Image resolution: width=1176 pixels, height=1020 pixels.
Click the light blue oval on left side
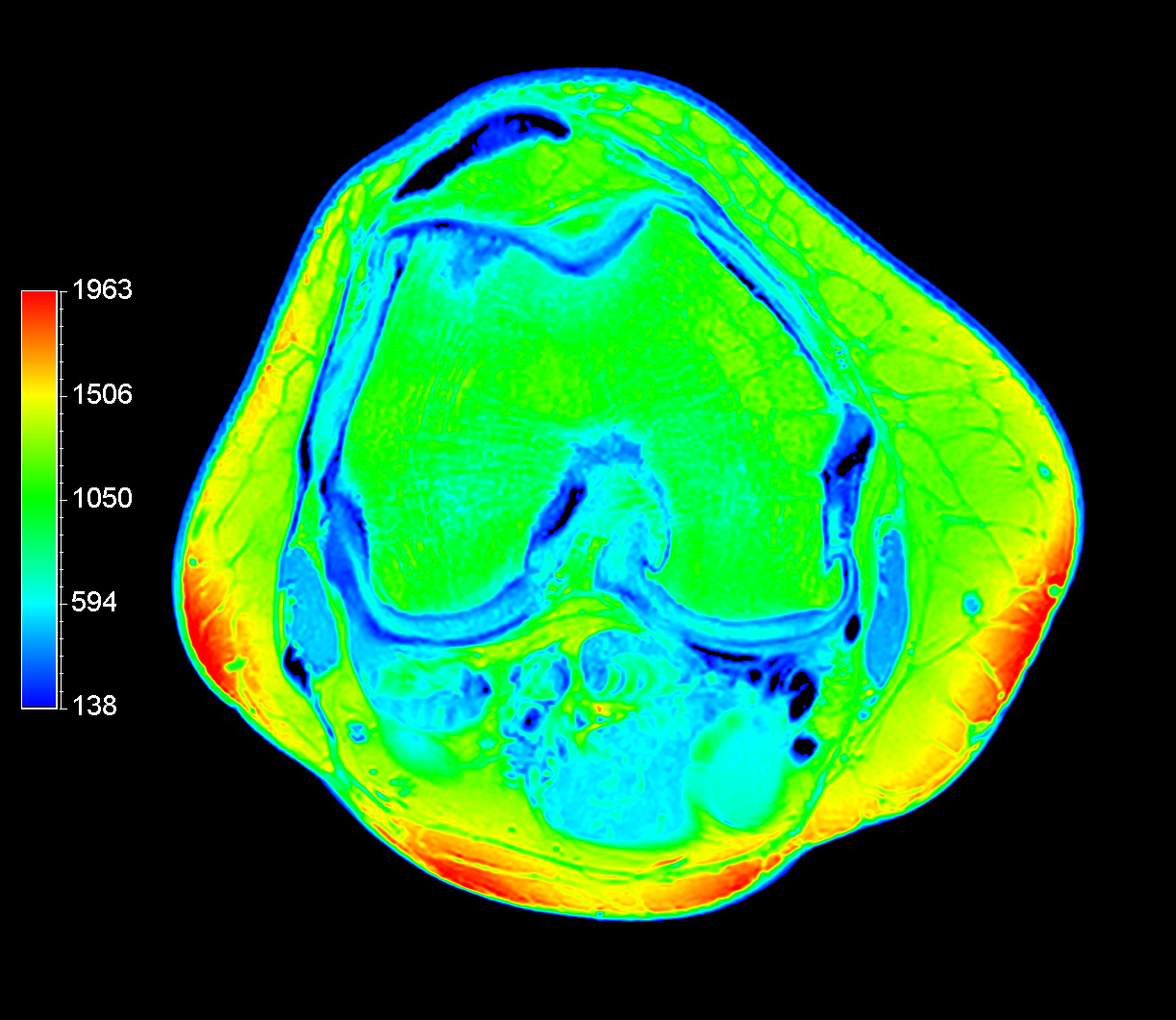click(310, 606)
